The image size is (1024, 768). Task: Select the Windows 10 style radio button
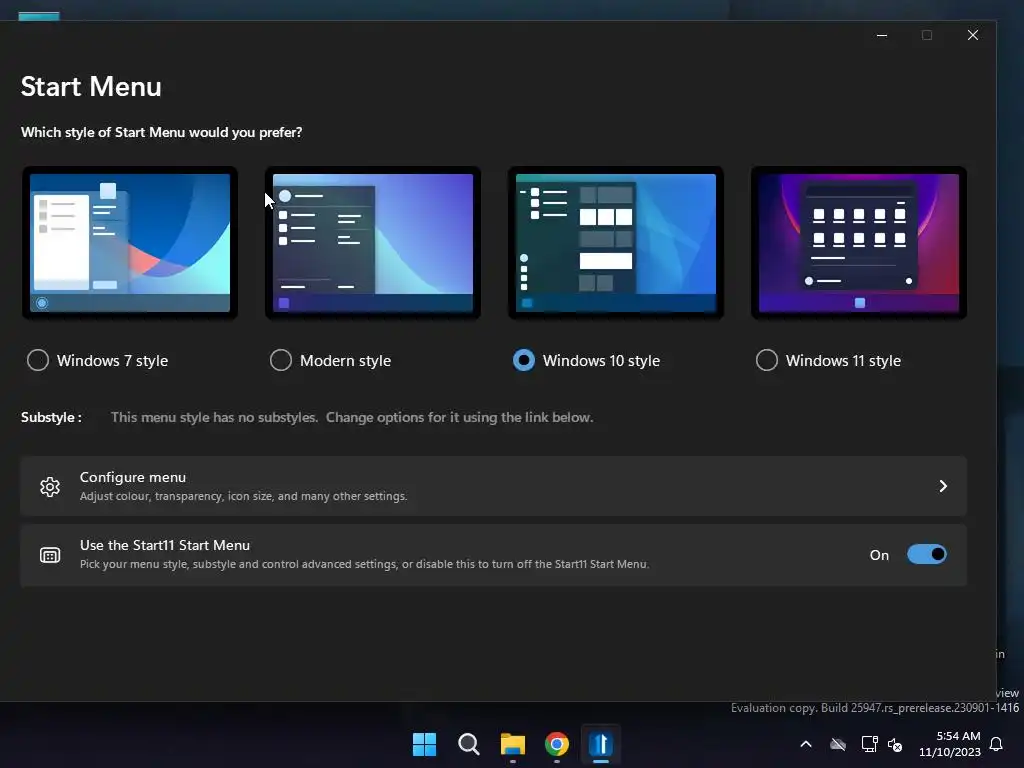[524, 360]
